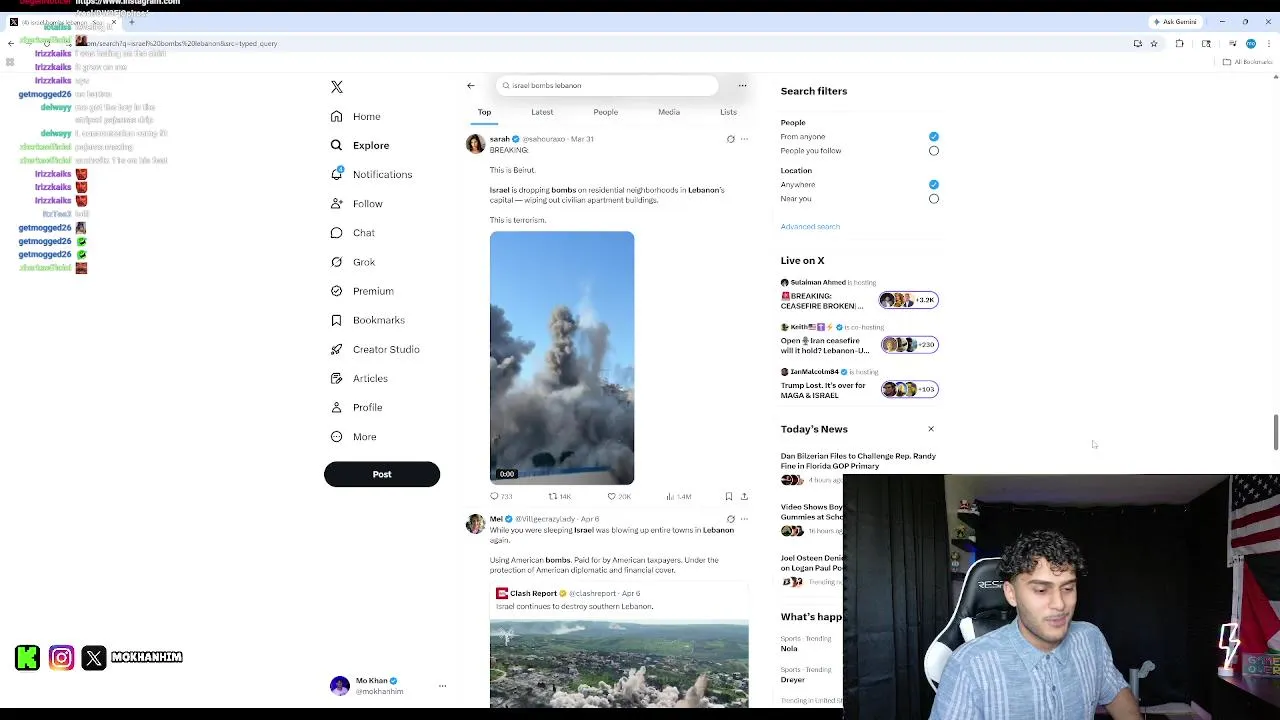The height and width of the screenshot is (720, 1280).
Task: Dismiss Today's News with X button
Action: (x=930, y=429)
